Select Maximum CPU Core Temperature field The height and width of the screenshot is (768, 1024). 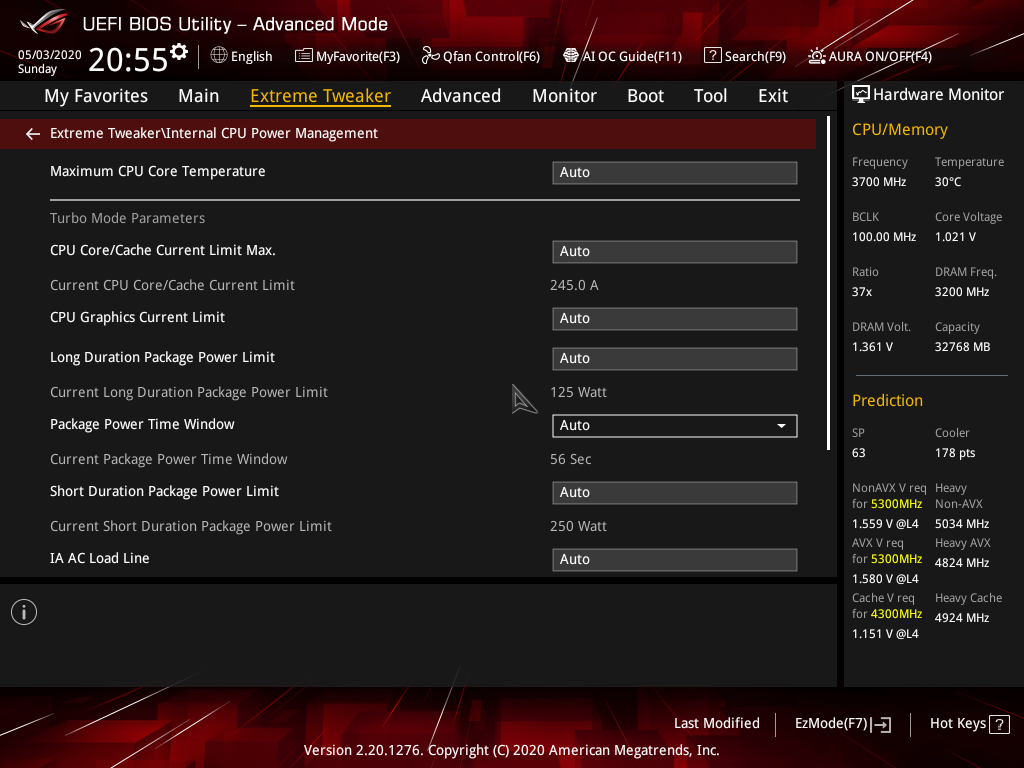(675, 172)
